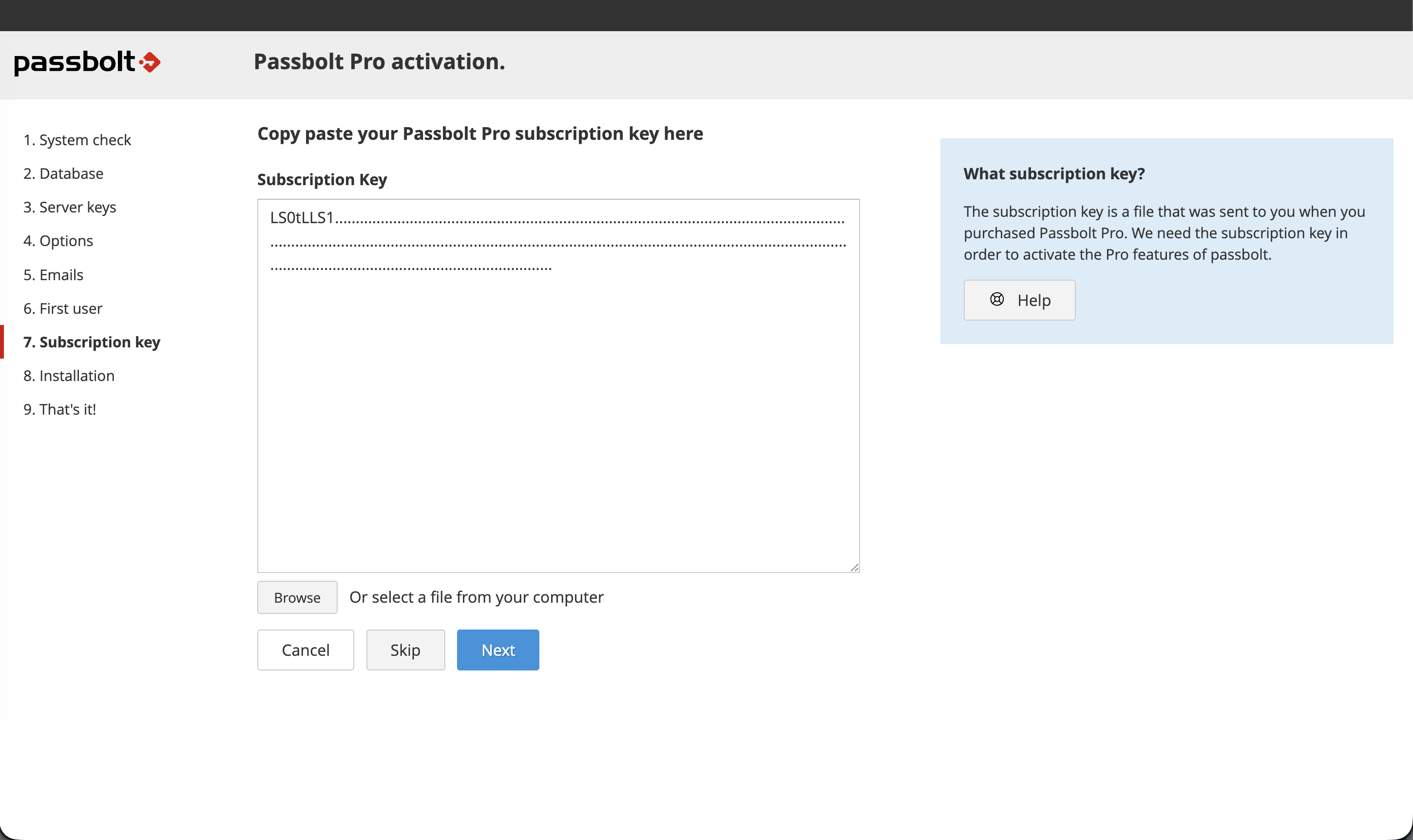This screenshot has width=1413, height=840.
Task: Go to step 1. System check
Action: [x=77, y=140]
